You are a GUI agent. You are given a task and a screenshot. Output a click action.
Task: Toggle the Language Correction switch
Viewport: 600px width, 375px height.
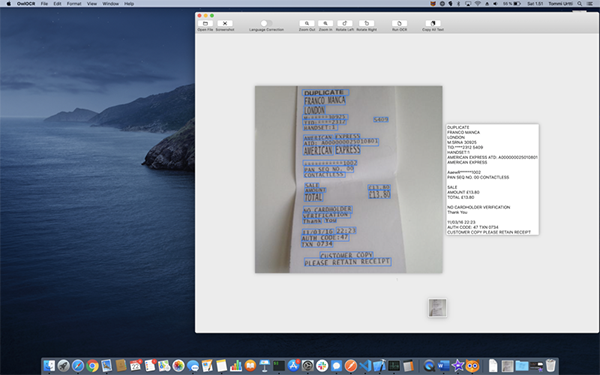click(266, 23)
